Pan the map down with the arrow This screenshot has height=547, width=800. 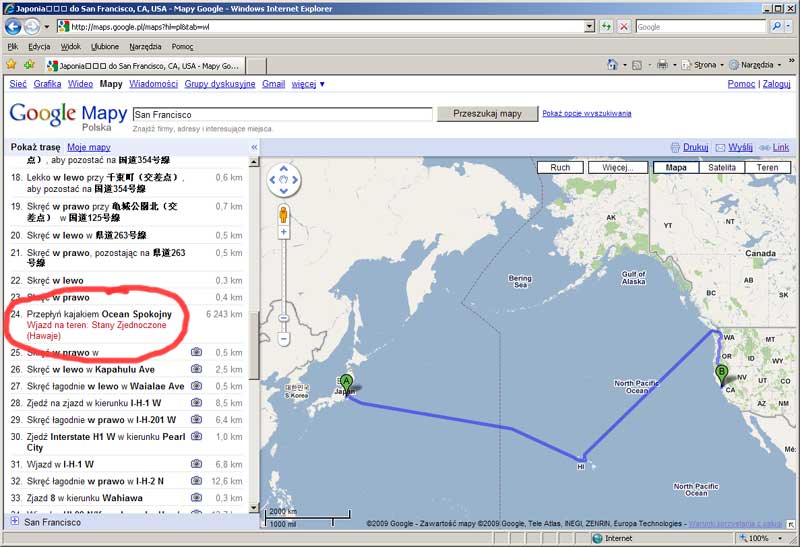[x=284, y=191]
